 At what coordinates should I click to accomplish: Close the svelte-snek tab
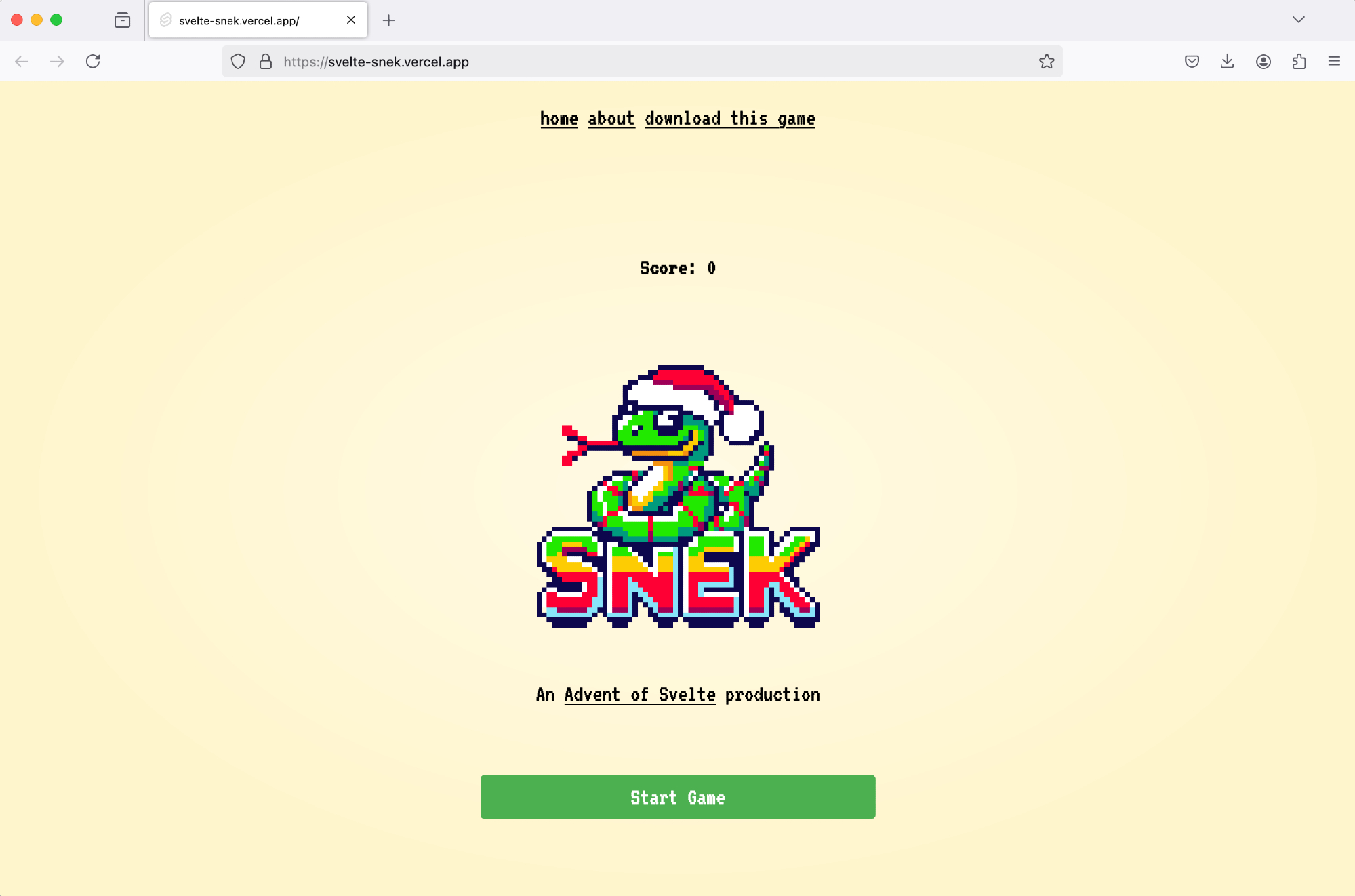[351, 20]
